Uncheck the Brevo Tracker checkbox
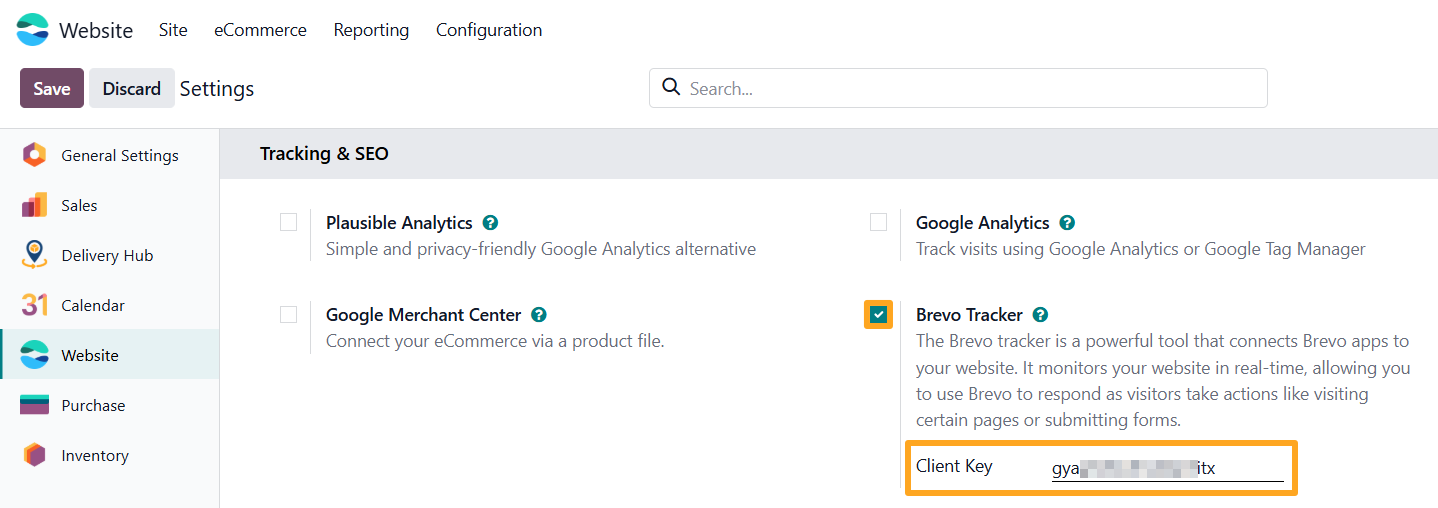The height and width of the screenshot is (508, 1438). tap(879, 315)
